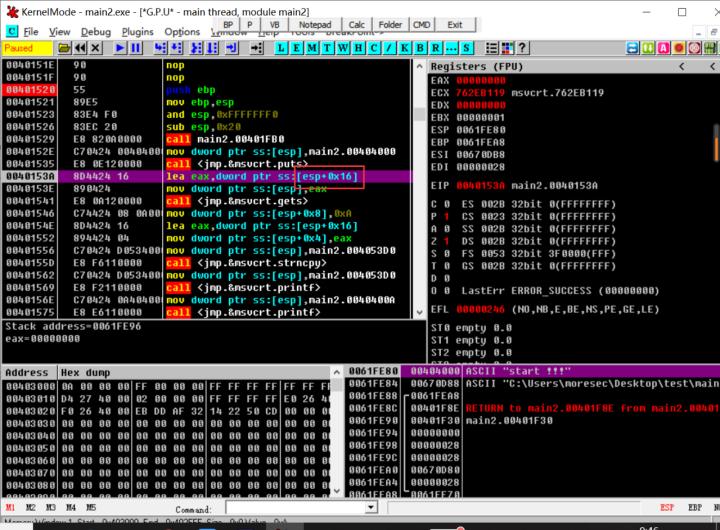The width and height of the screenshot is (720, 530).
Task: Click the Registers (FPU) left arrow
Action: click(x=684, y=66)
